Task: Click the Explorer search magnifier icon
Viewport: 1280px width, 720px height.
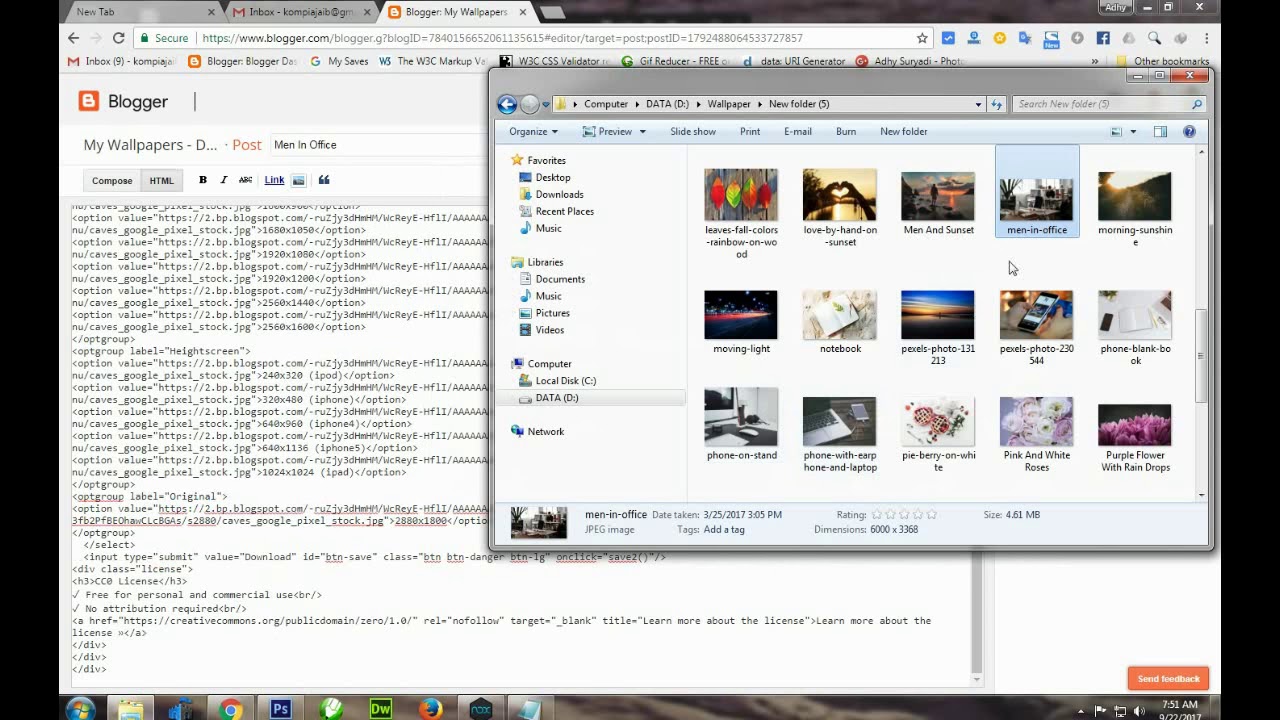Action: (x=1197, y=104)
